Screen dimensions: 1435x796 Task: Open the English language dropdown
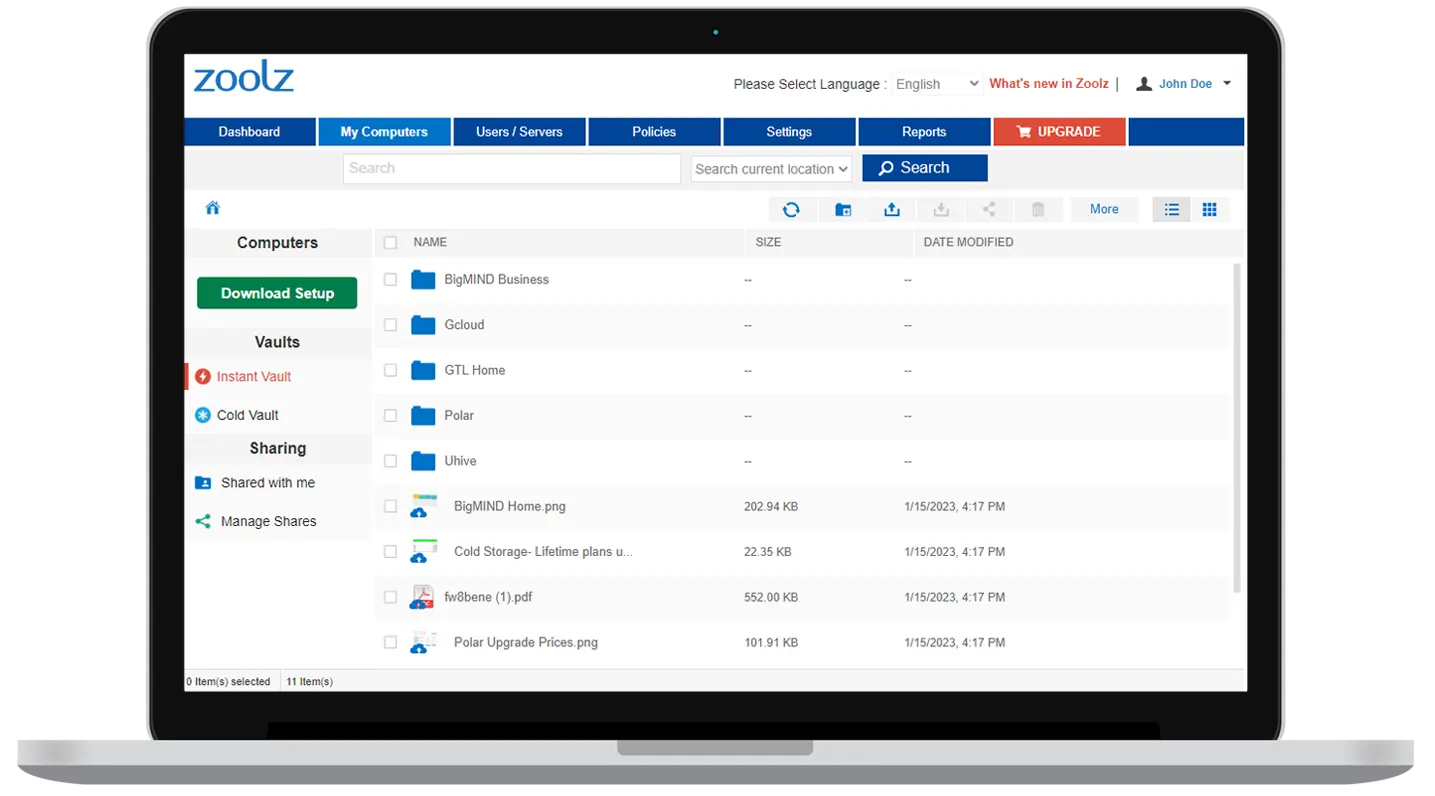click(936, 84)
